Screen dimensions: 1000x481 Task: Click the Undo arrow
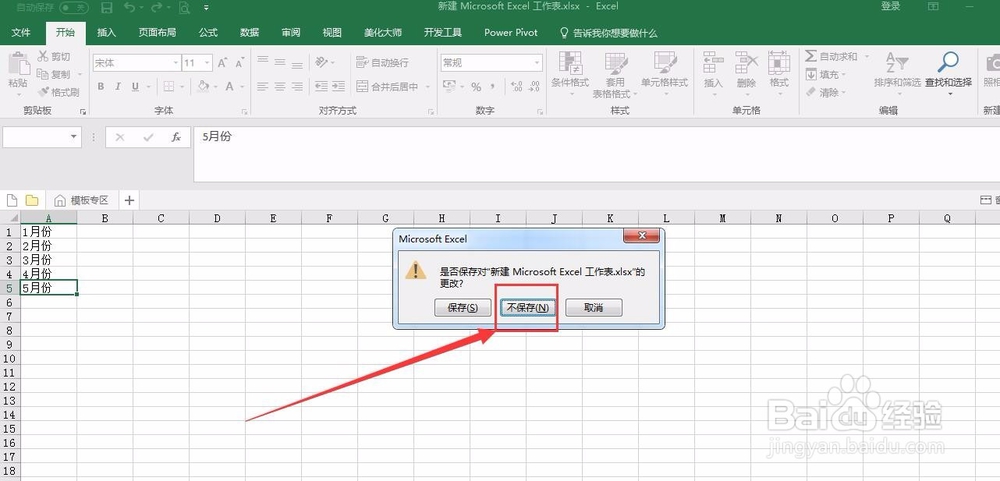pyautogui.click(x=129, y=8)
